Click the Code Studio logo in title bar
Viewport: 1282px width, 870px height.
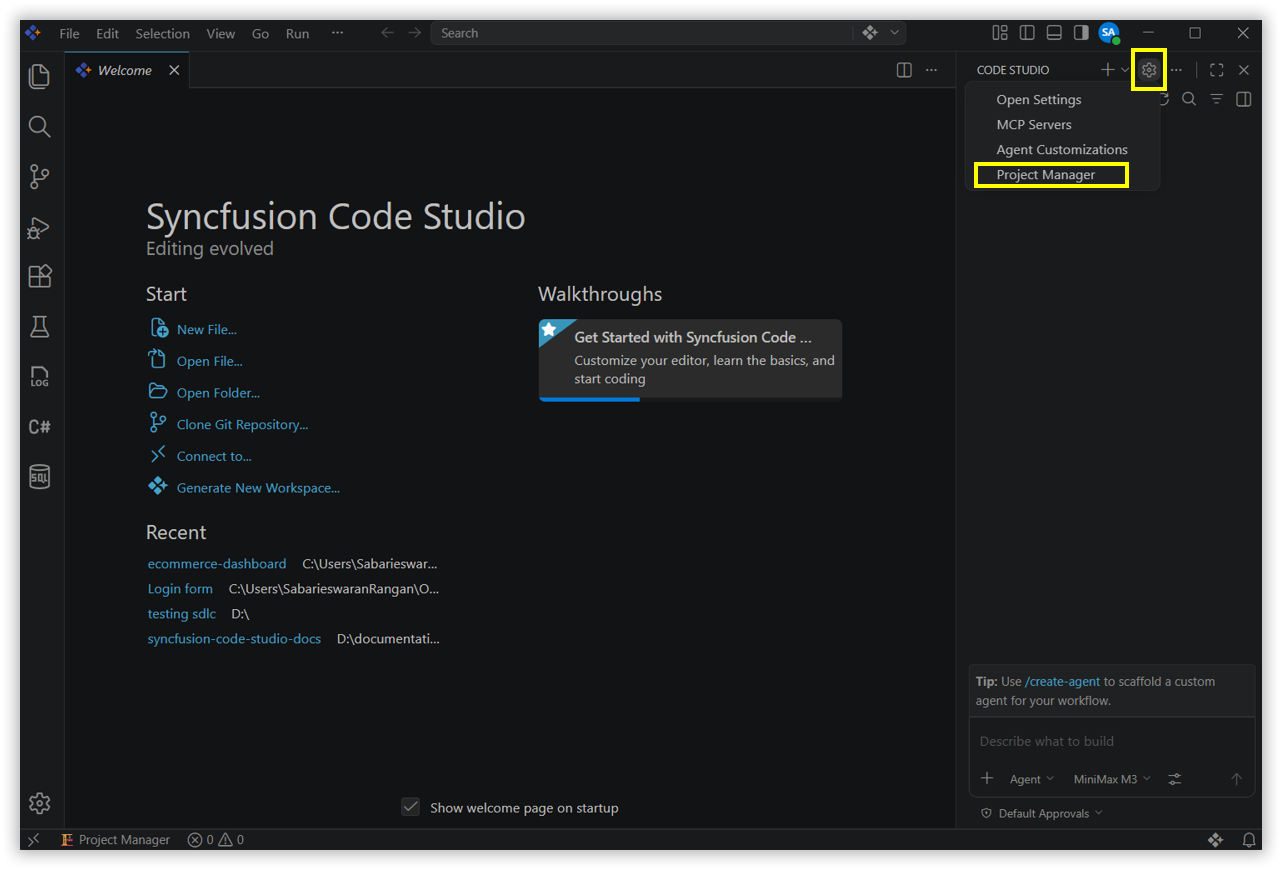[33, 33]
